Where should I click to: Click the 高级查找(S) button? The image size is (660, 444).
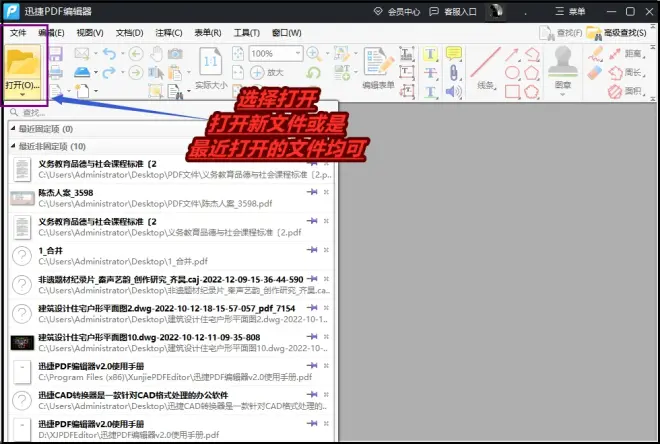click(616, 33)
